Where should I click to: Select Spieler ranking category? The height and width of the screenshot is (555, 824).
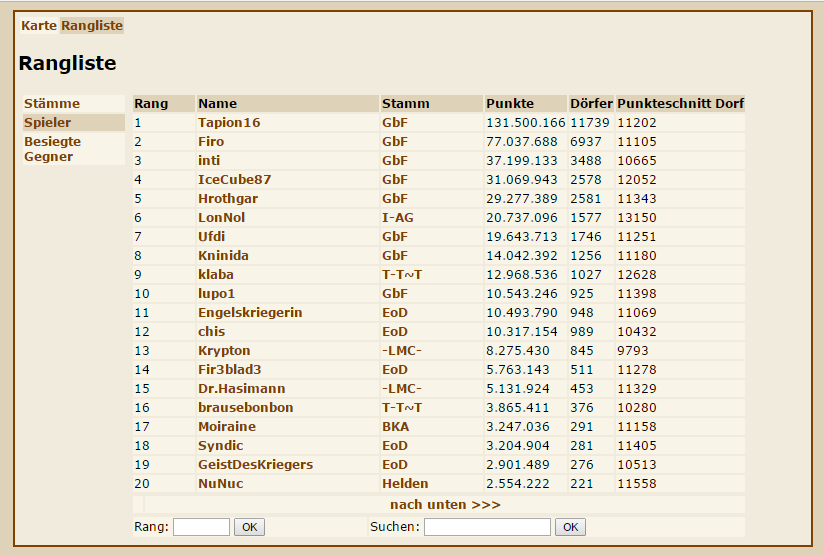(x=48, y=123)
